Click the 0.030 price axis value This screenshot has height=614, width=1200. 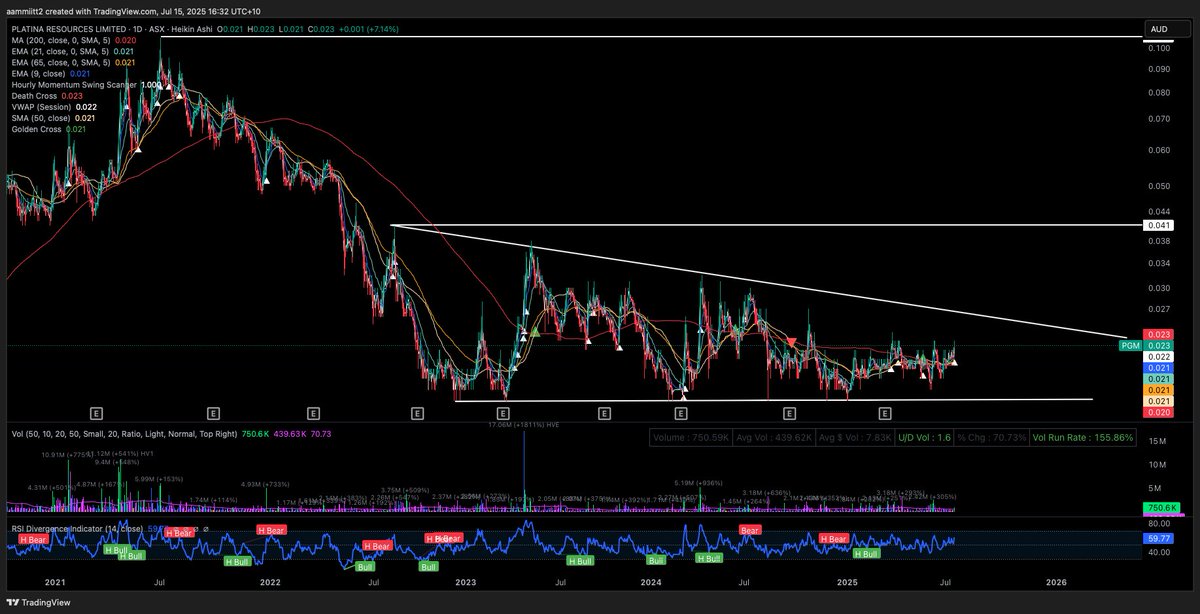coord(1158,288)
